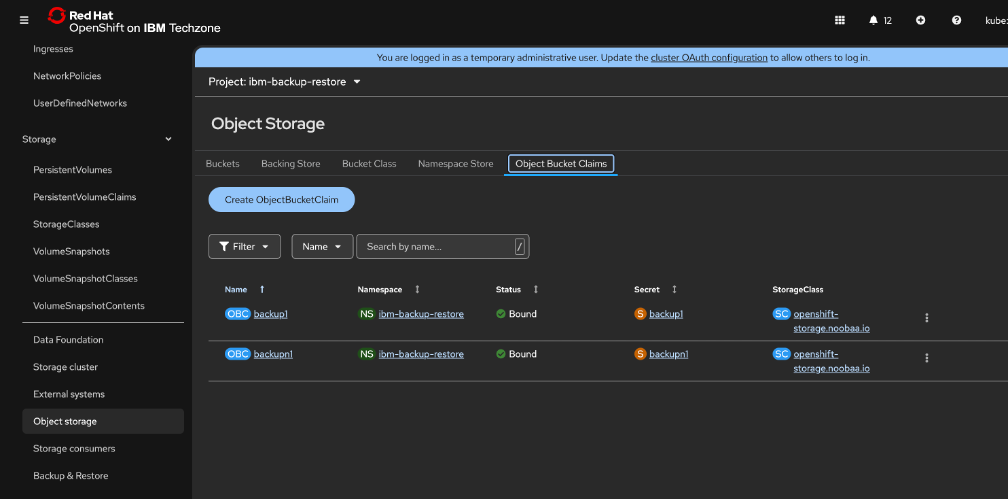1008x500 pixels.
Task: Focus the Search by name field
Action: 435,246
